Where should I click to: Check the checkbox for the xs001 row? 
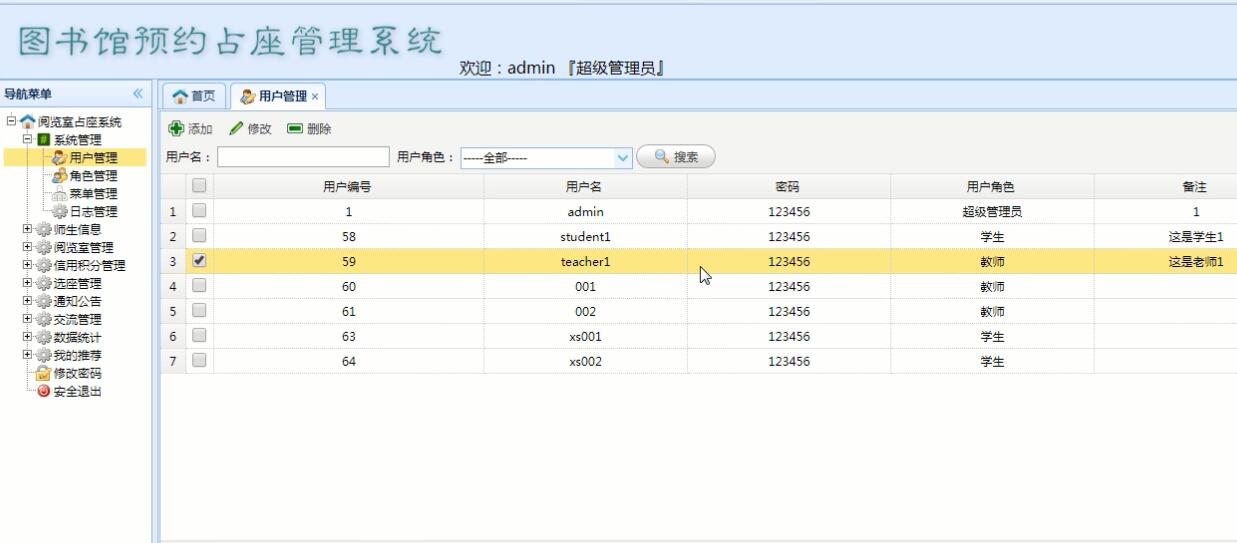pos(199,336)
